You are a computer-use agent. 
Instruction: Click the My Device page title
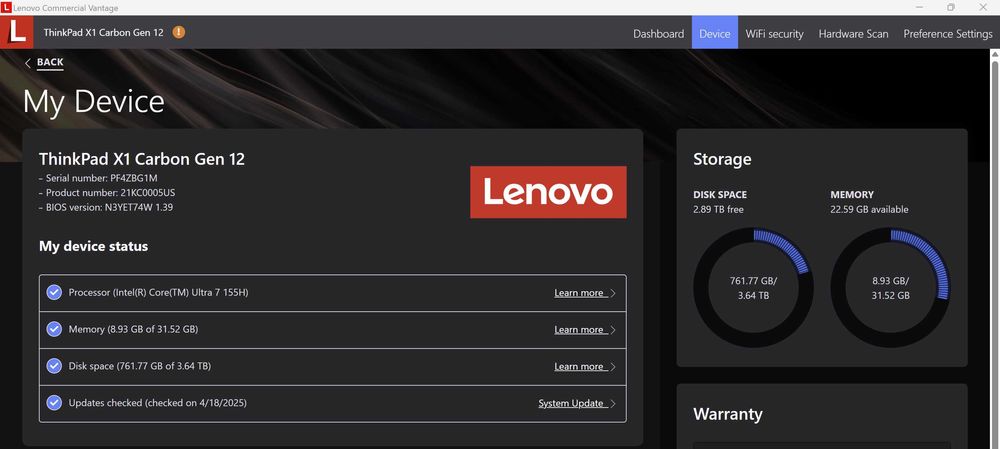click(94, 102)
